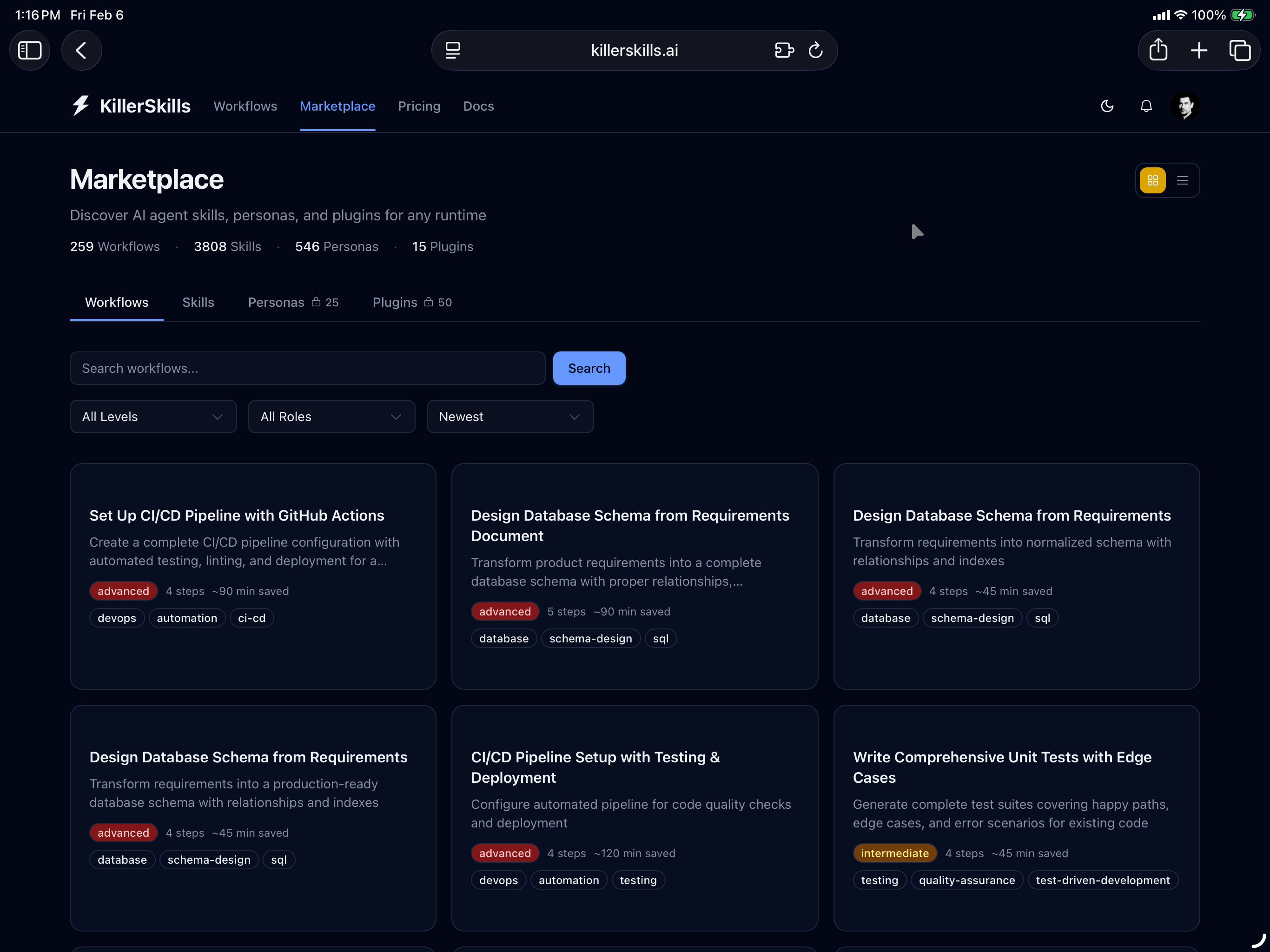Select the yellow grid view icon
The image size is (1270, 952).
coord(1153,180)
